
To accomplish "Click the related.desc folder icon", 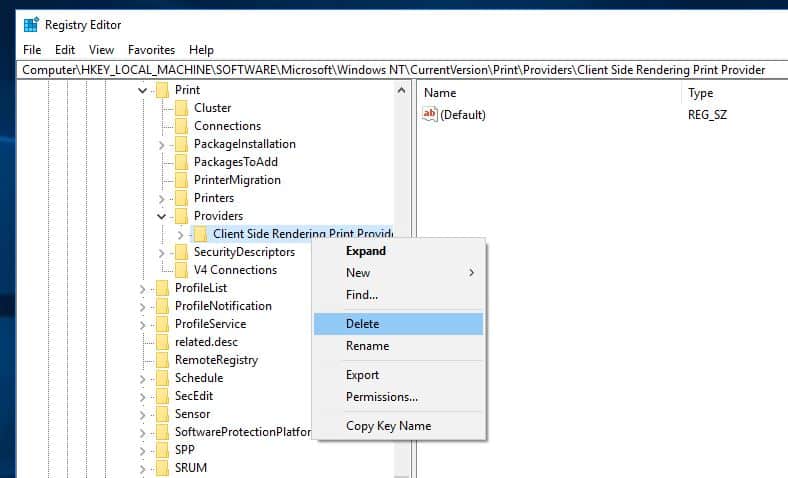I will 162,342.
